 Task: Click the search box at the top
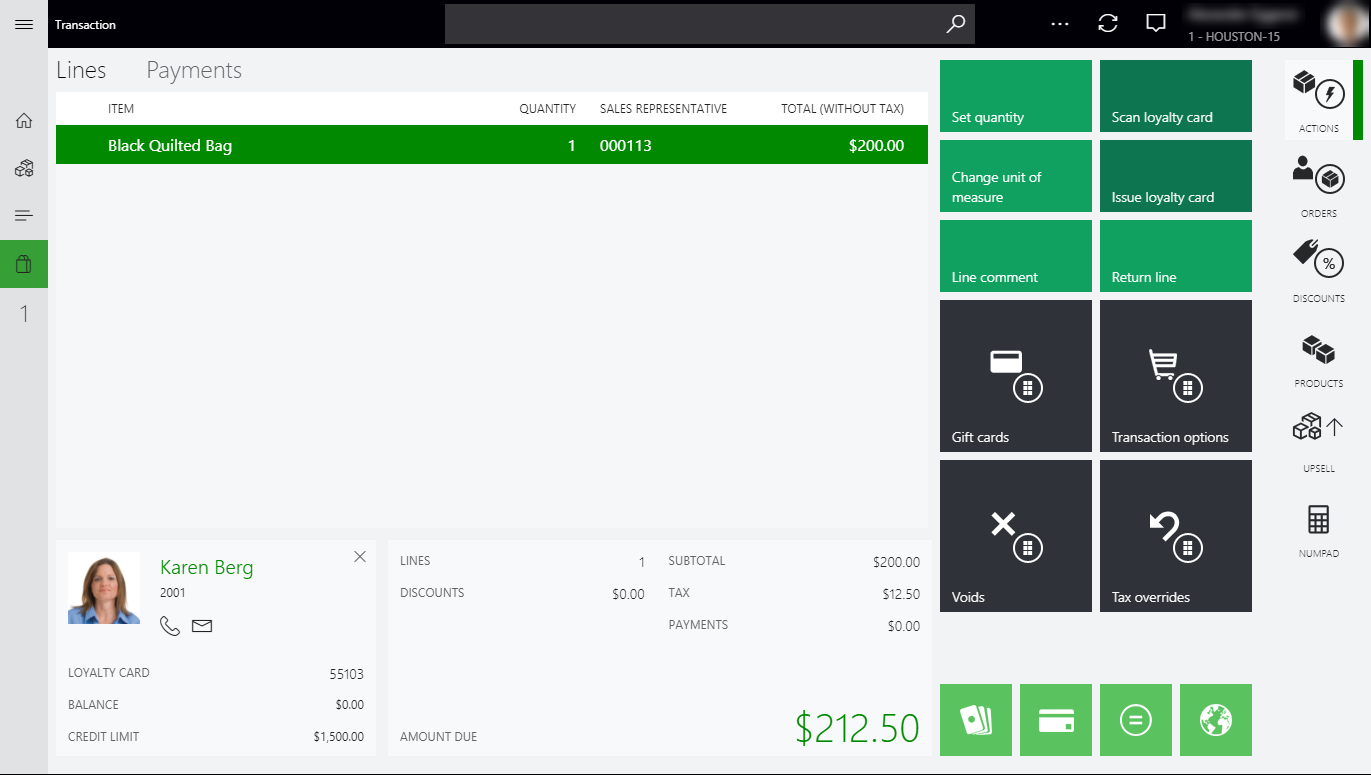click(x=710, y=24)
